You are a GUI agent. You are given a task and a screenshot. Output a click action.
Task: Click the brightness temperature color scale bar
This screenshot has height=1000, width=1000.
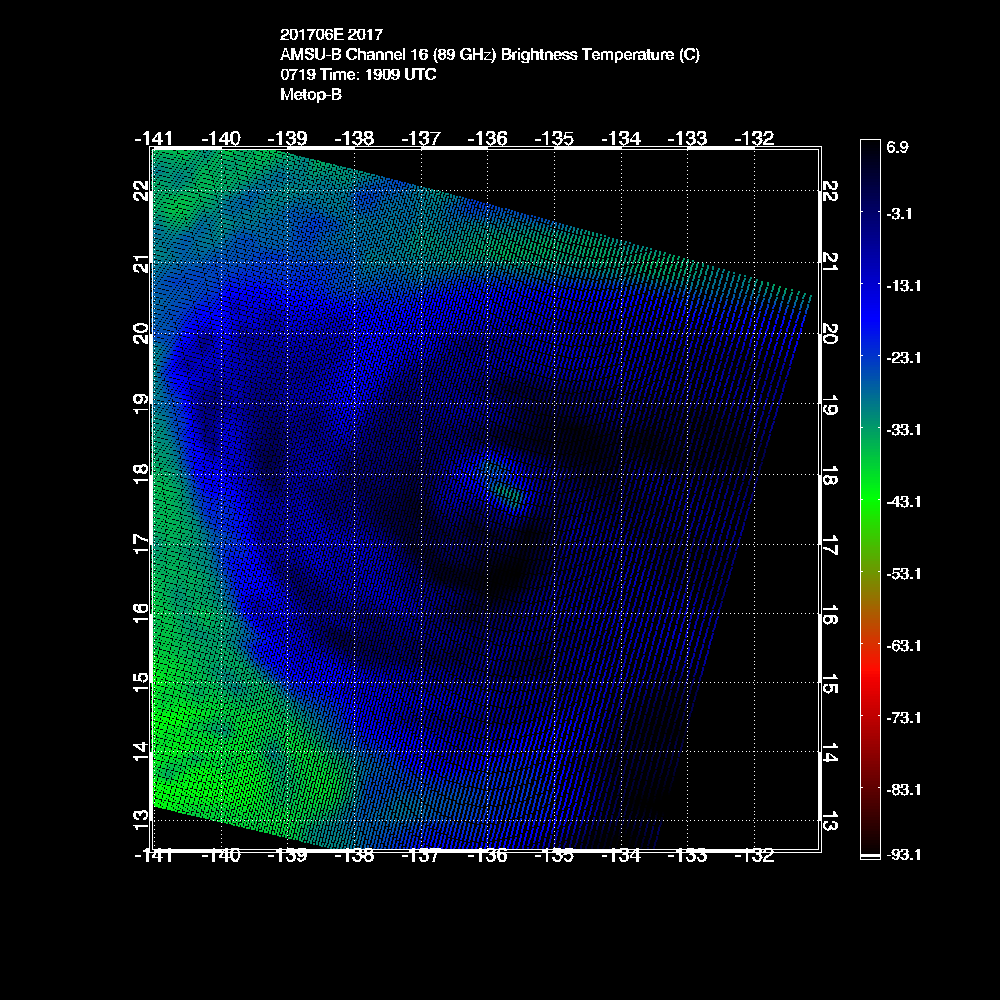pos(871,499)
